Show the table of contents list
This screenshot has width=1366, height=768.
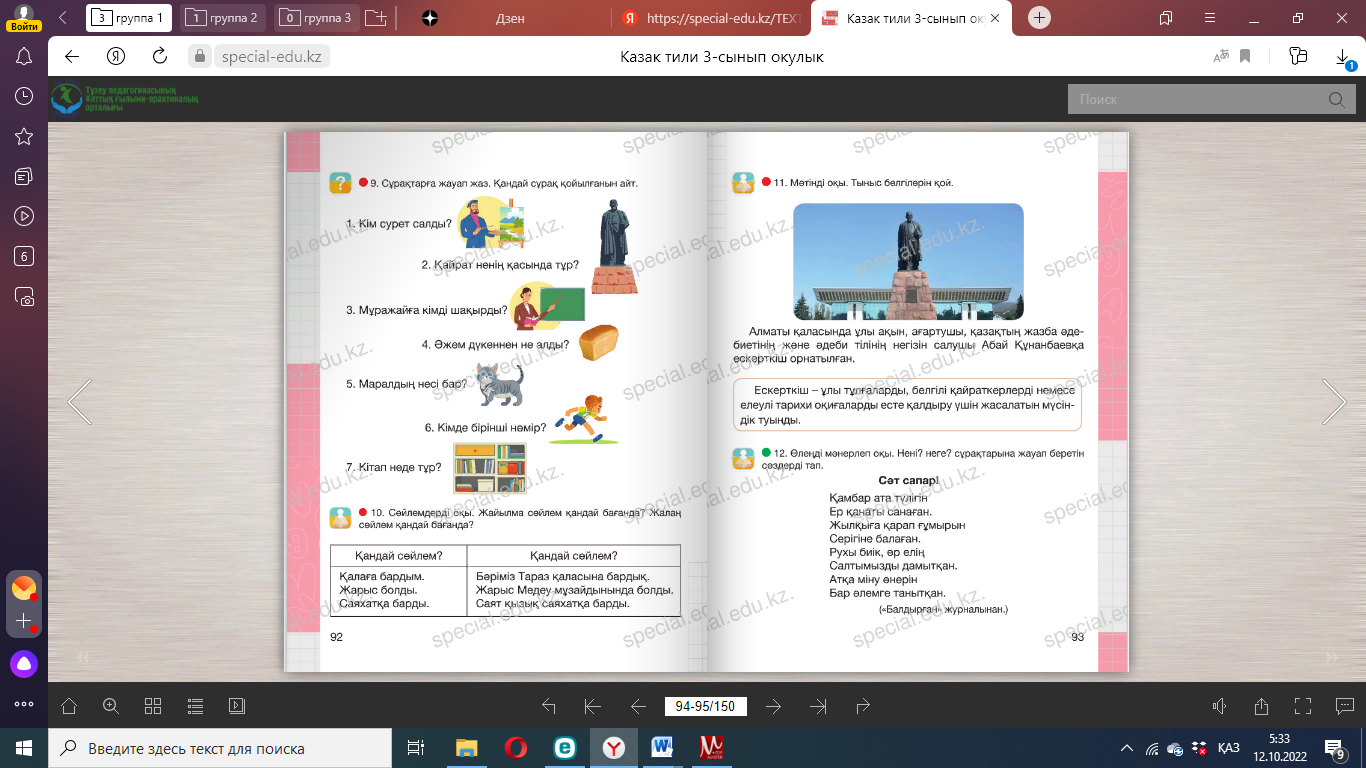point(195,706)
